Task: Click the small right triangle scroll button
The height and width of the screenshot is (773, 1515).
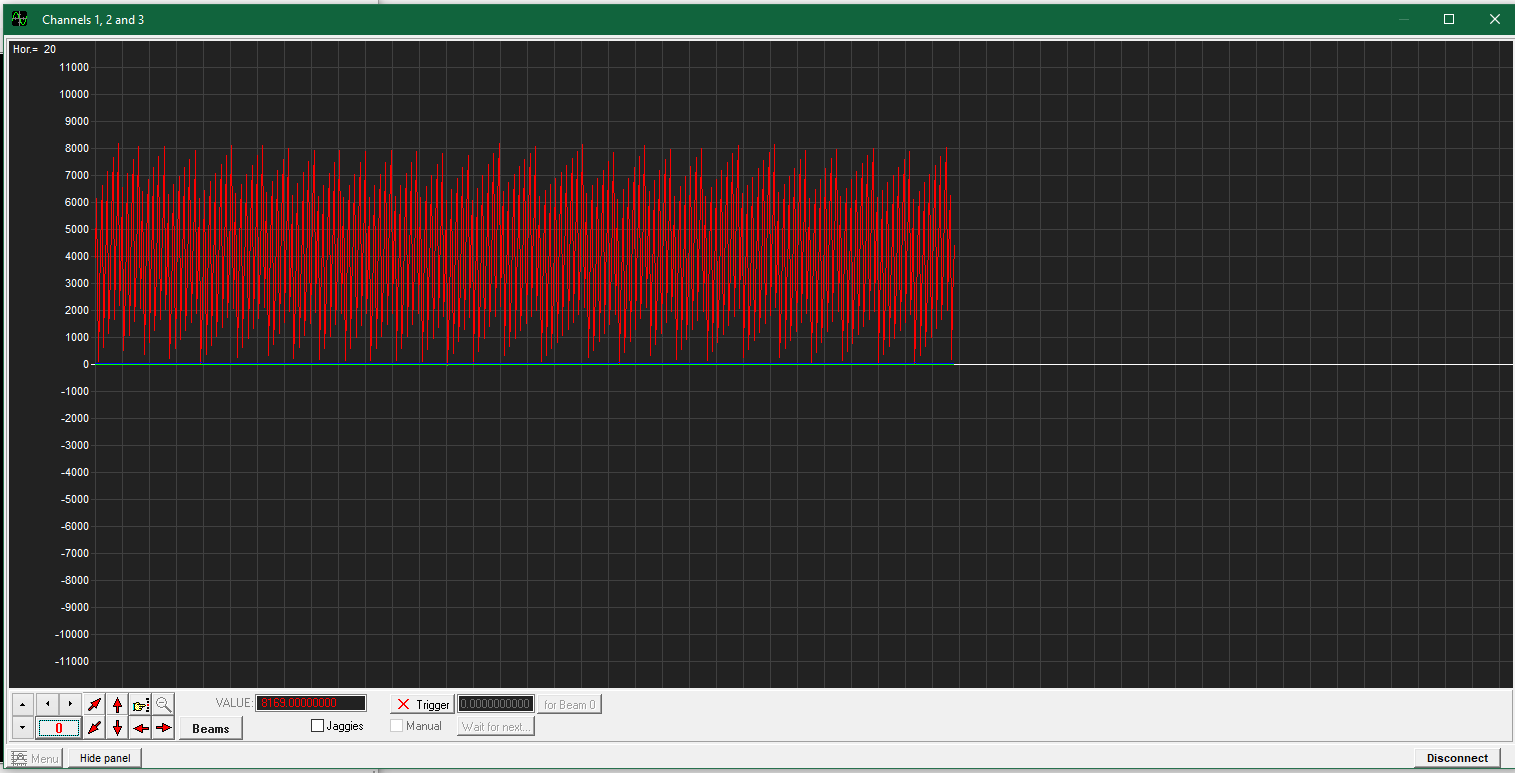Action: 70,704
